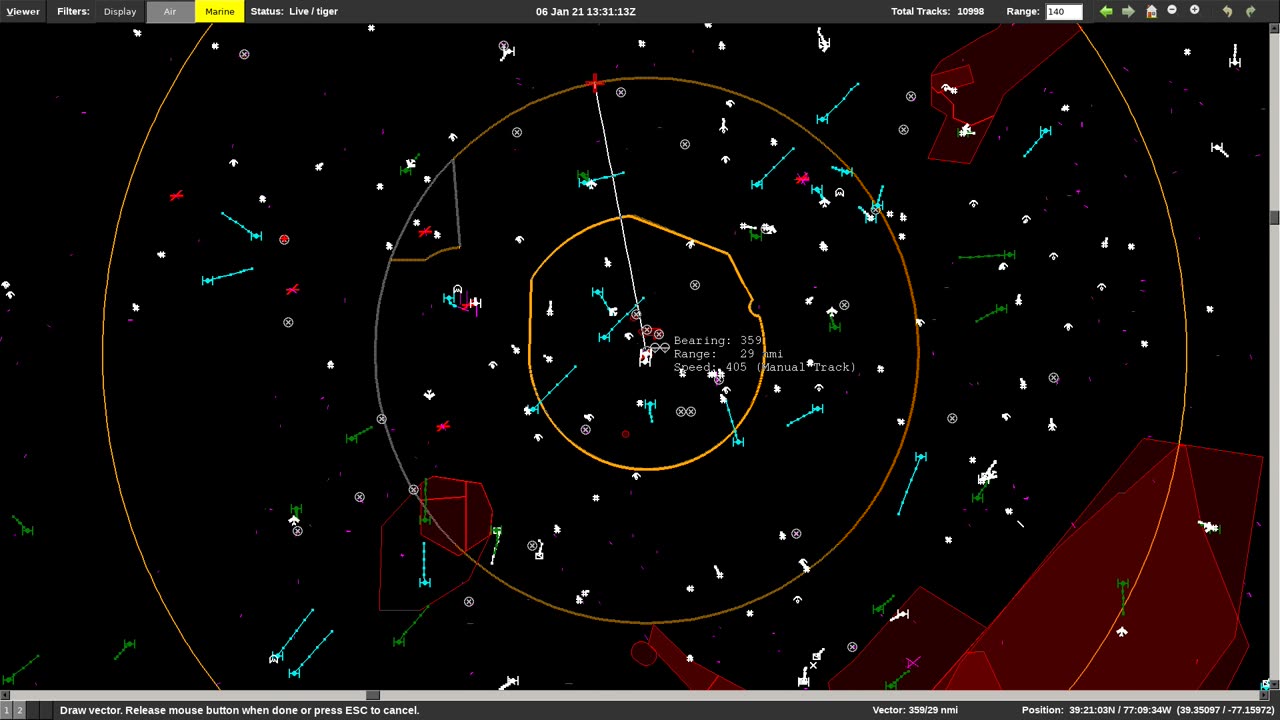Screen dimensions: 1280x720
Task: Click the 'Vector: 359/29 nmi' status readout
Action: [915, 710]
